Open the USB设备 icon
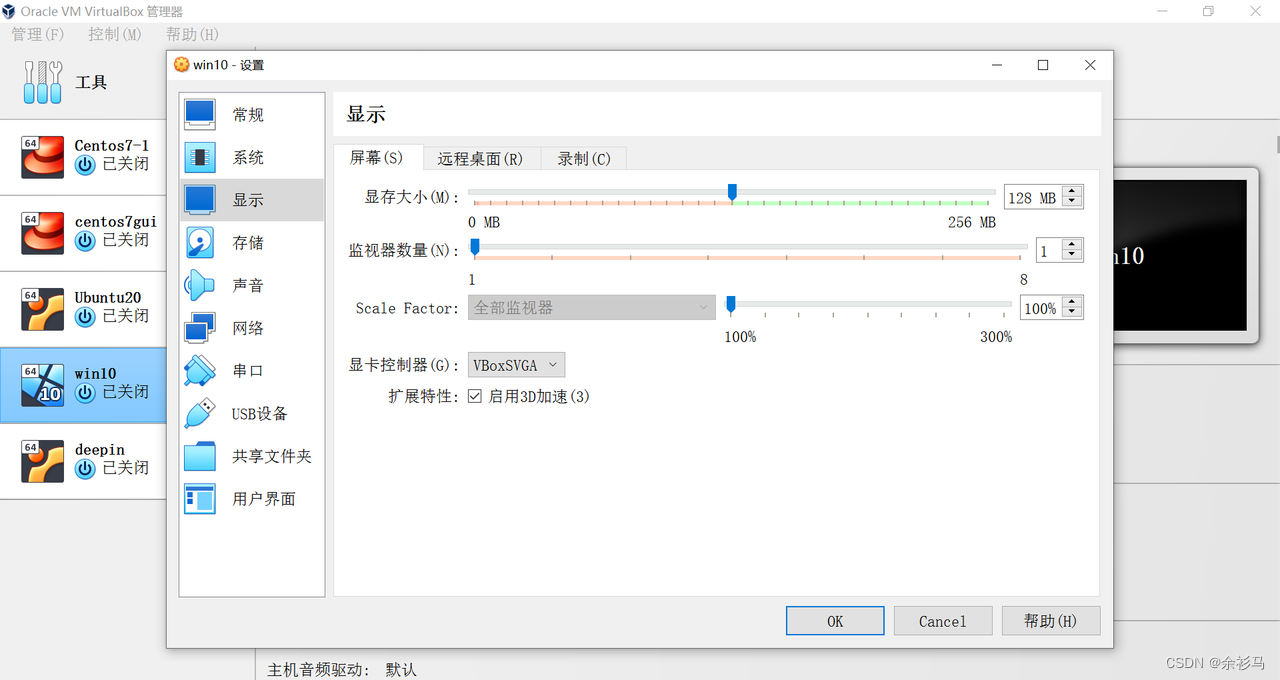The height and width of the screenshot is (680, 1280). (200, 413)
